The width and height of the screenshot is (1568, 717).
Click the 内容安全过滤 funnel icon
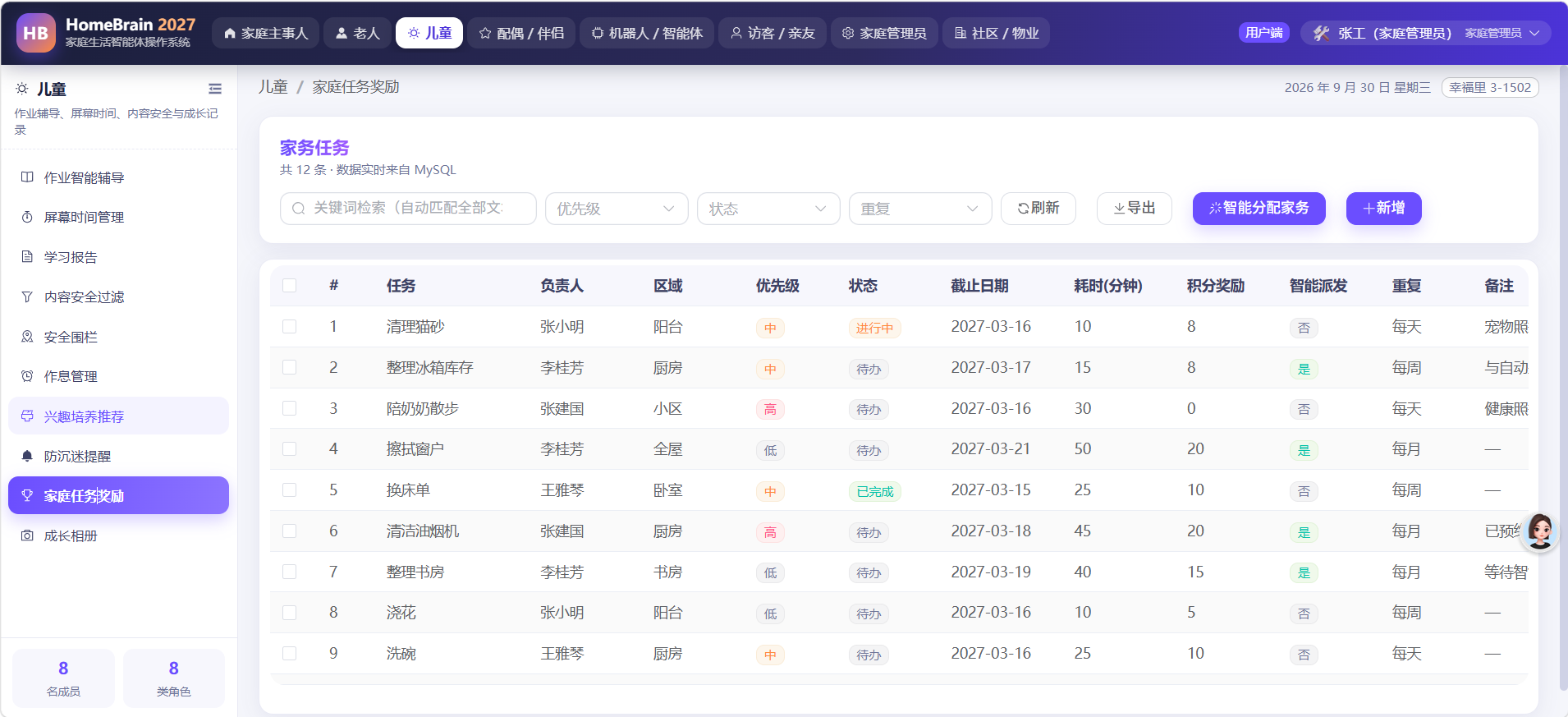coord(27,296)
